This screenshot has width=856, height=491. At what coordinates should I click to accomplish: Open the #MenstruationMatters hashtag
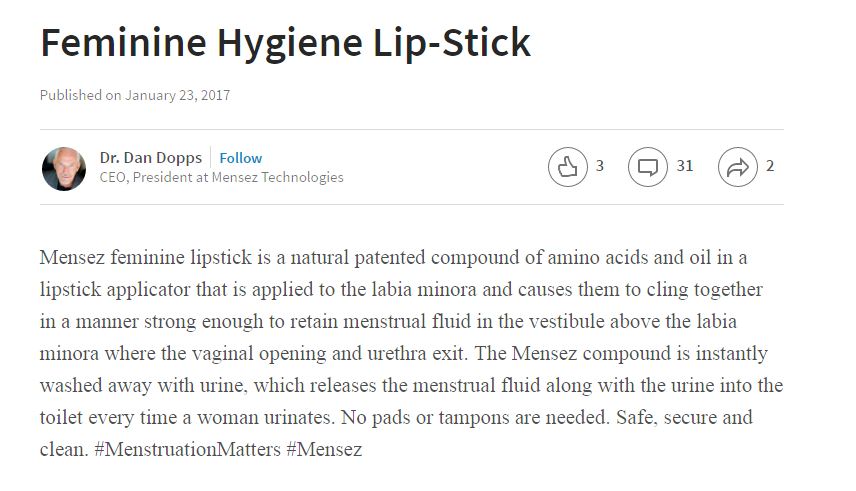(186, 449)
